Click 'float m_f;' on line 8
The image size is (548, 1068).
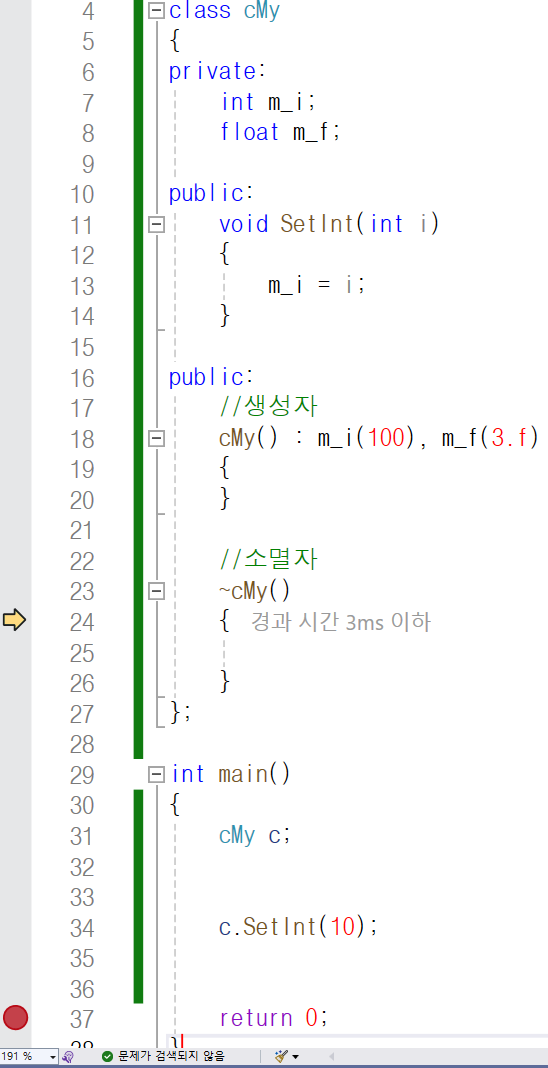pos(280,132)
